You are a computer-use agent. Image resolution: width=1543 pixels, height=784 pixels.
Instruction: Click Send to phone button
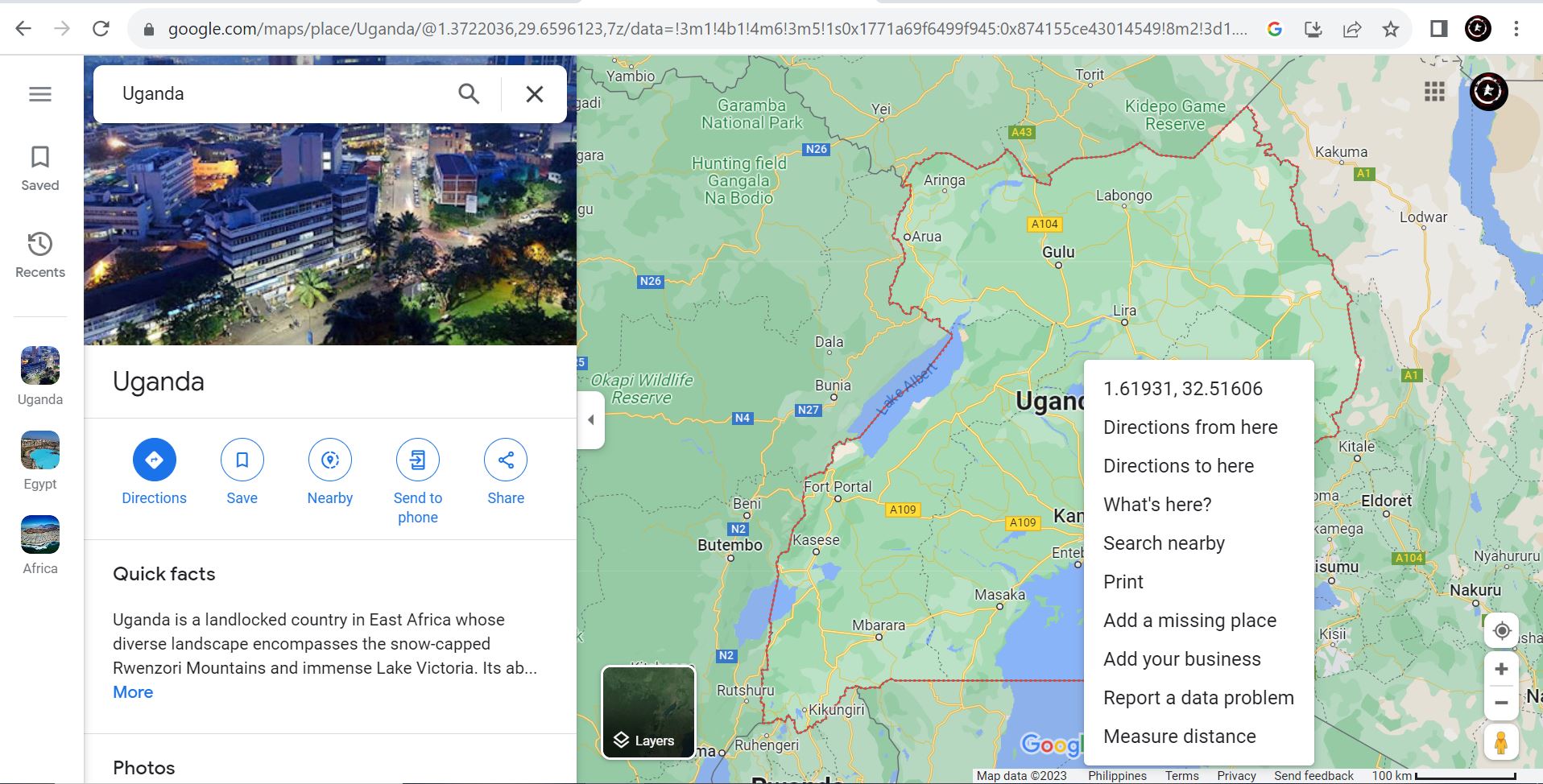[418, 481]
